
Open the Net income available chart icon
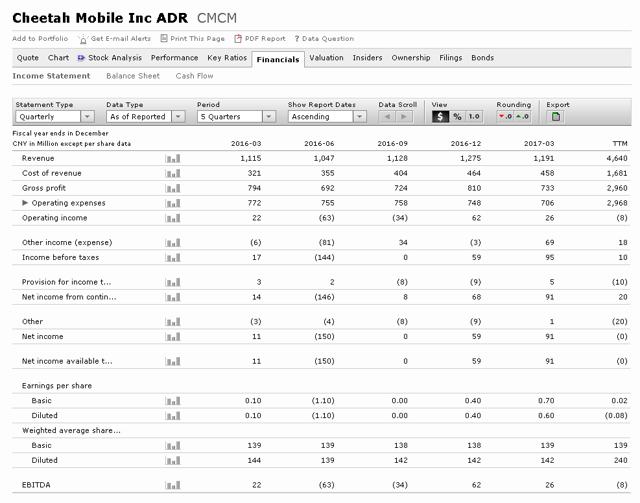(x=173, y=361)
